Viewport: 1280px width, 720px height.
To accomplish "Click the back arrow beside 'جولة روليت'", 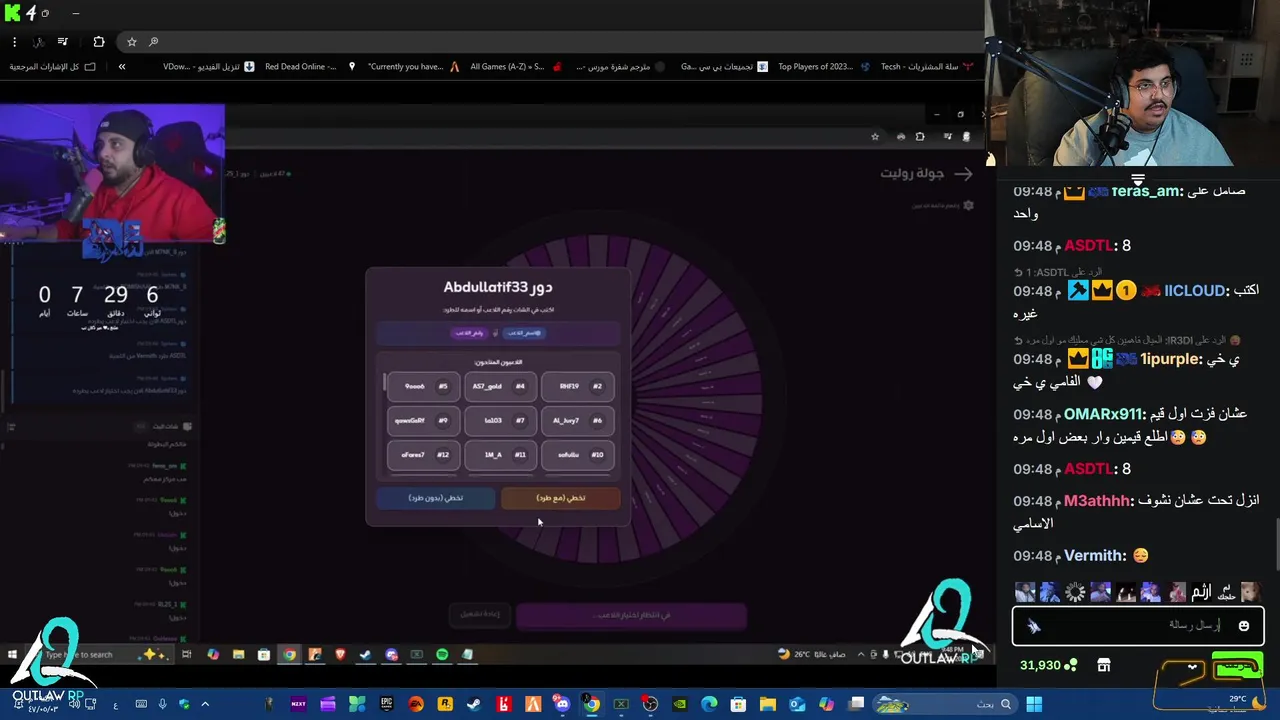I will click(x=963, y=173).
